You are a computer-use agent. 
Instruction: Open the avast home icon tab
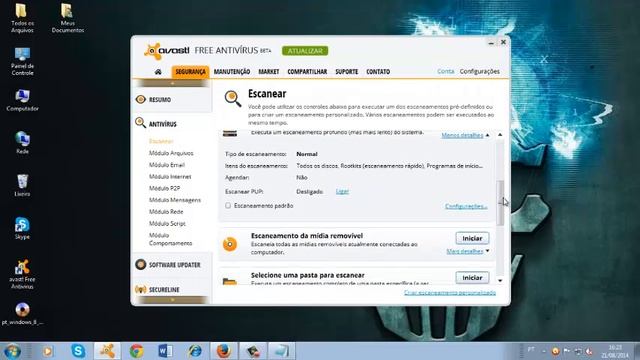tap(158, 72)
